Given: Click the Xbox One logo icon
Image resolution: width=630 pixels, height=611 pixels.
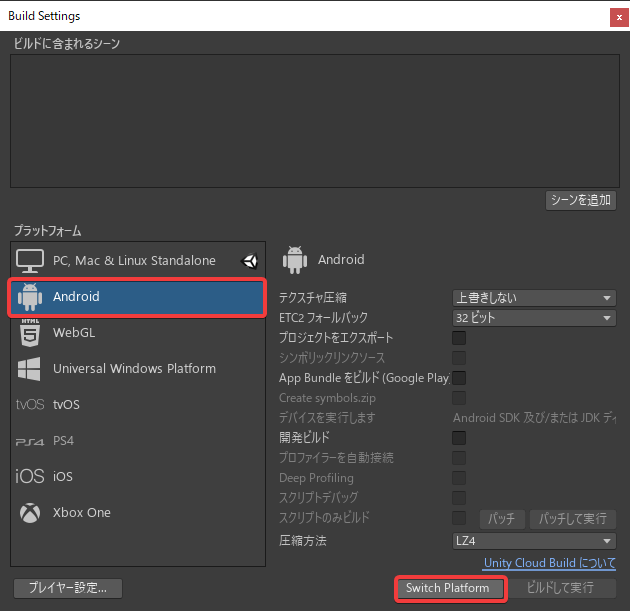Looking at the screenshot, I should pos(30,513).
